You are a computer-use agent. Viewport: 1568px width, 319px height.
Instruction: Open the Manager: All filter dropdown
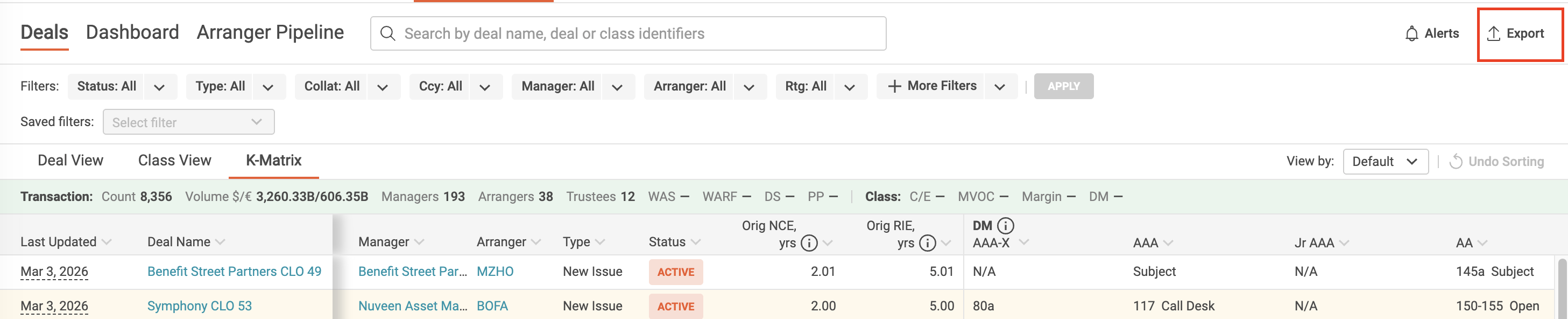click(x=617, y=87)
